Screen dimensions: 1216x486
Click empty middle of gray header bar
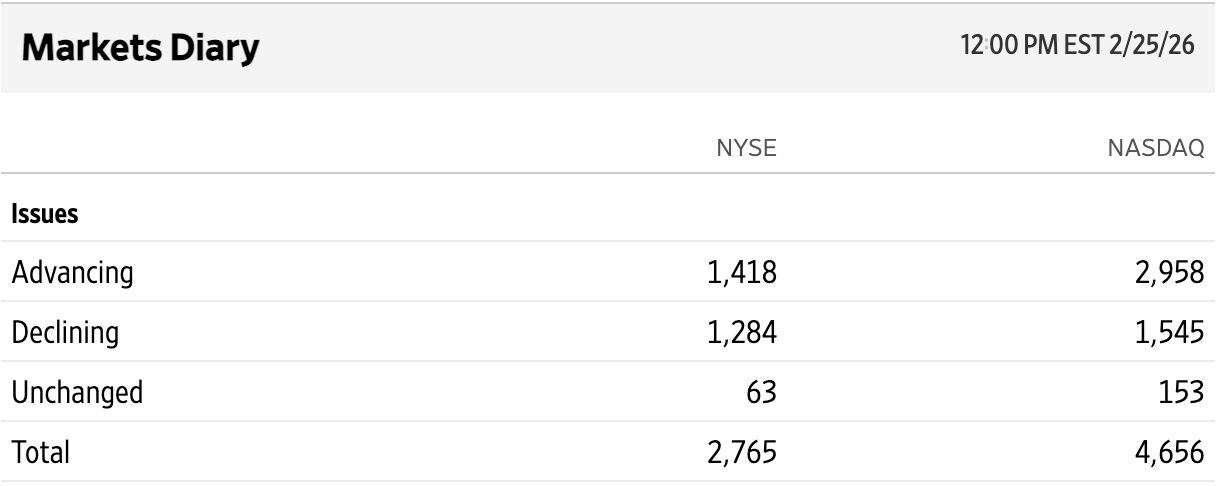pyautogui.click(x=600, y=48)
